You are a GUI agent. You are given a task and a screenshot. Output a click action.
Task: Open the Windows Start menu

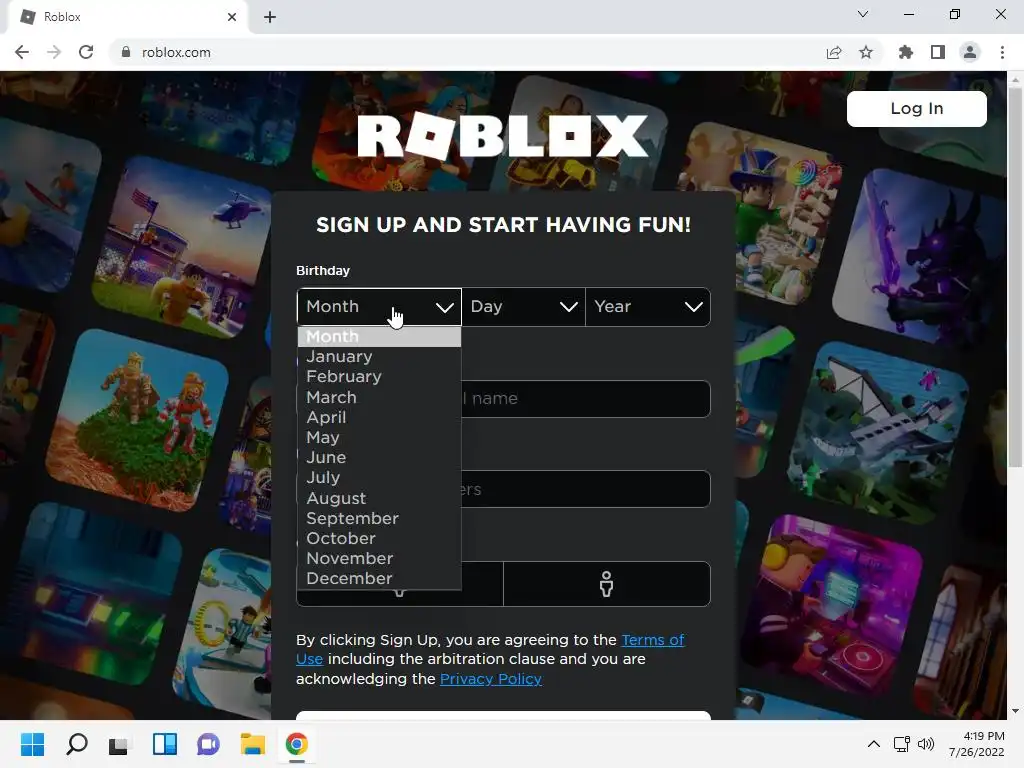(32, 744)
